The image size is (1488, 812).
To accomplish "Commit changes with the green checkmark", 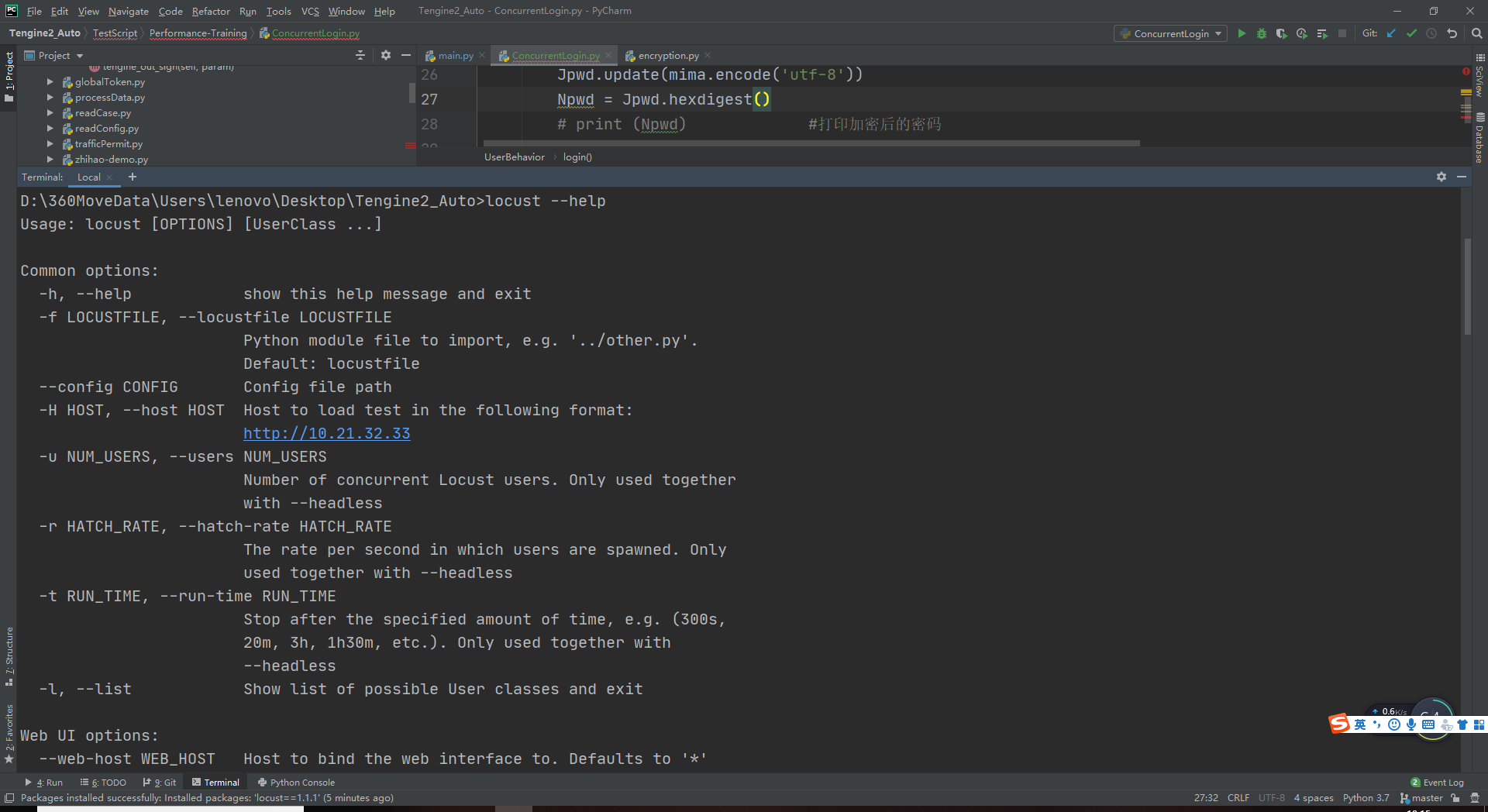I will click(x=1411, y=33).
